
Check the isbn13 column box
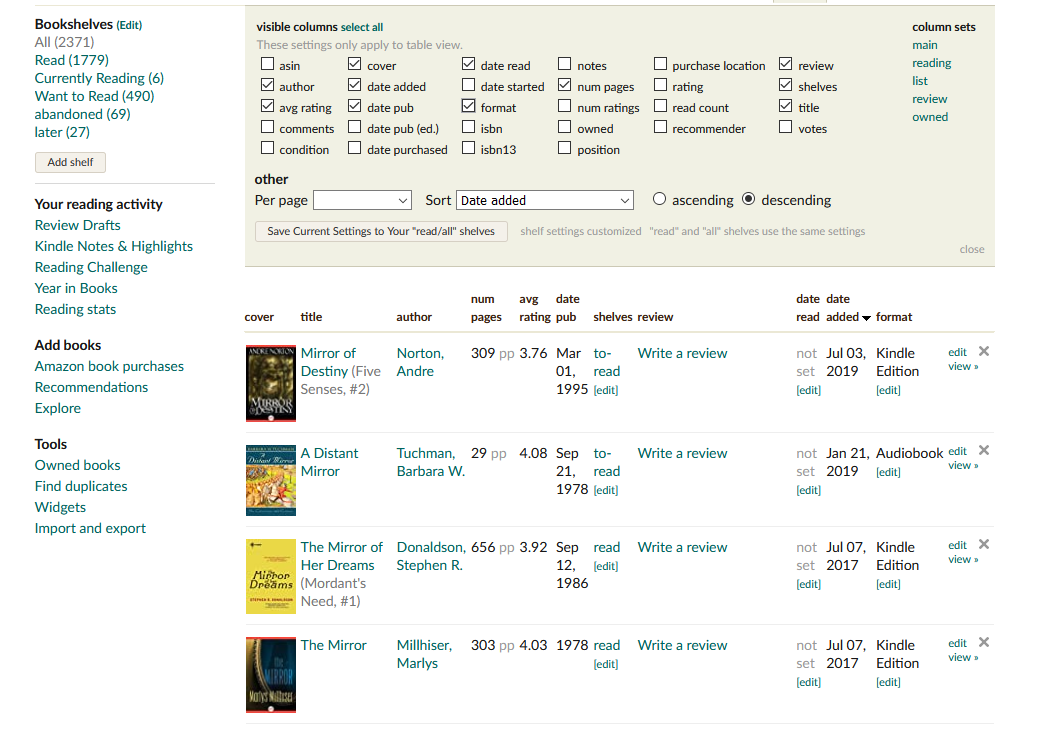[x=469, y=149]
